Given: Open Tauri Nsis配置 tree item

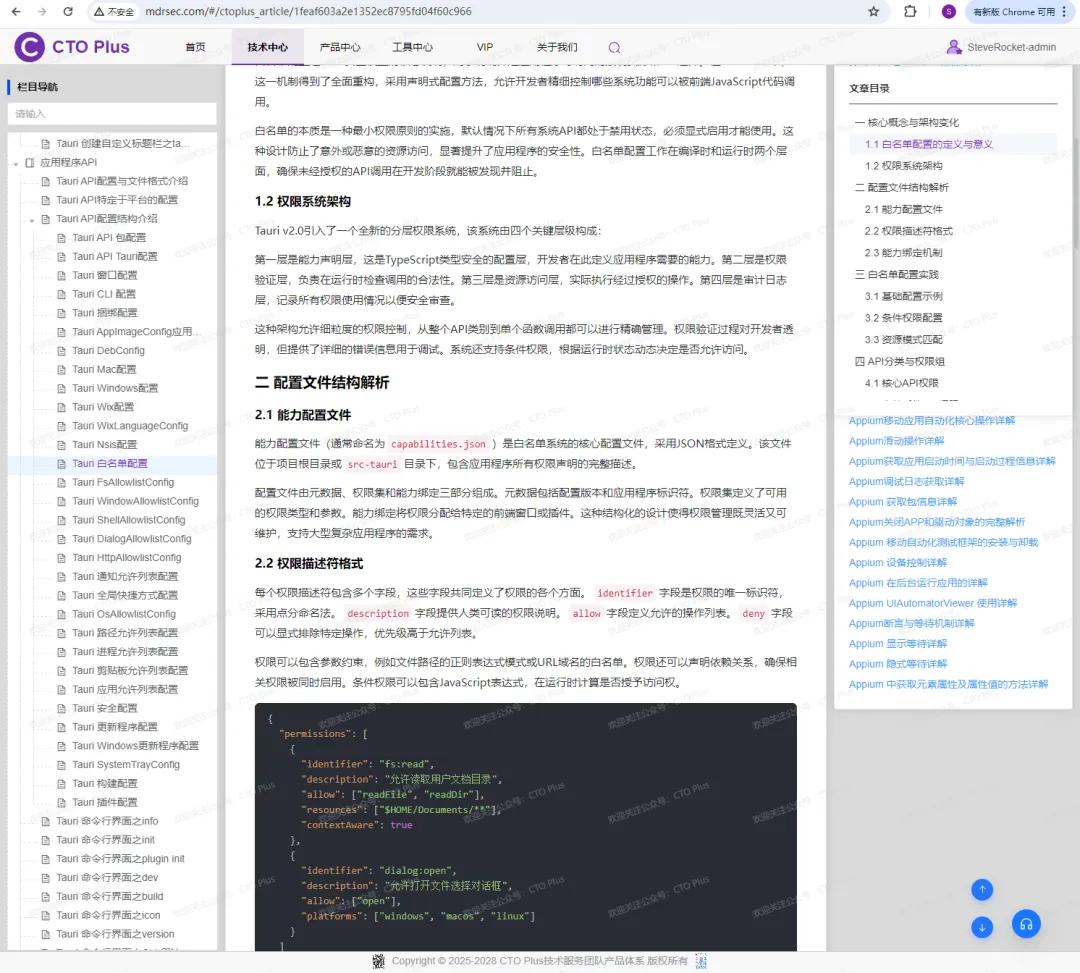Looking at the screenshot, I should tap(105, 445).
